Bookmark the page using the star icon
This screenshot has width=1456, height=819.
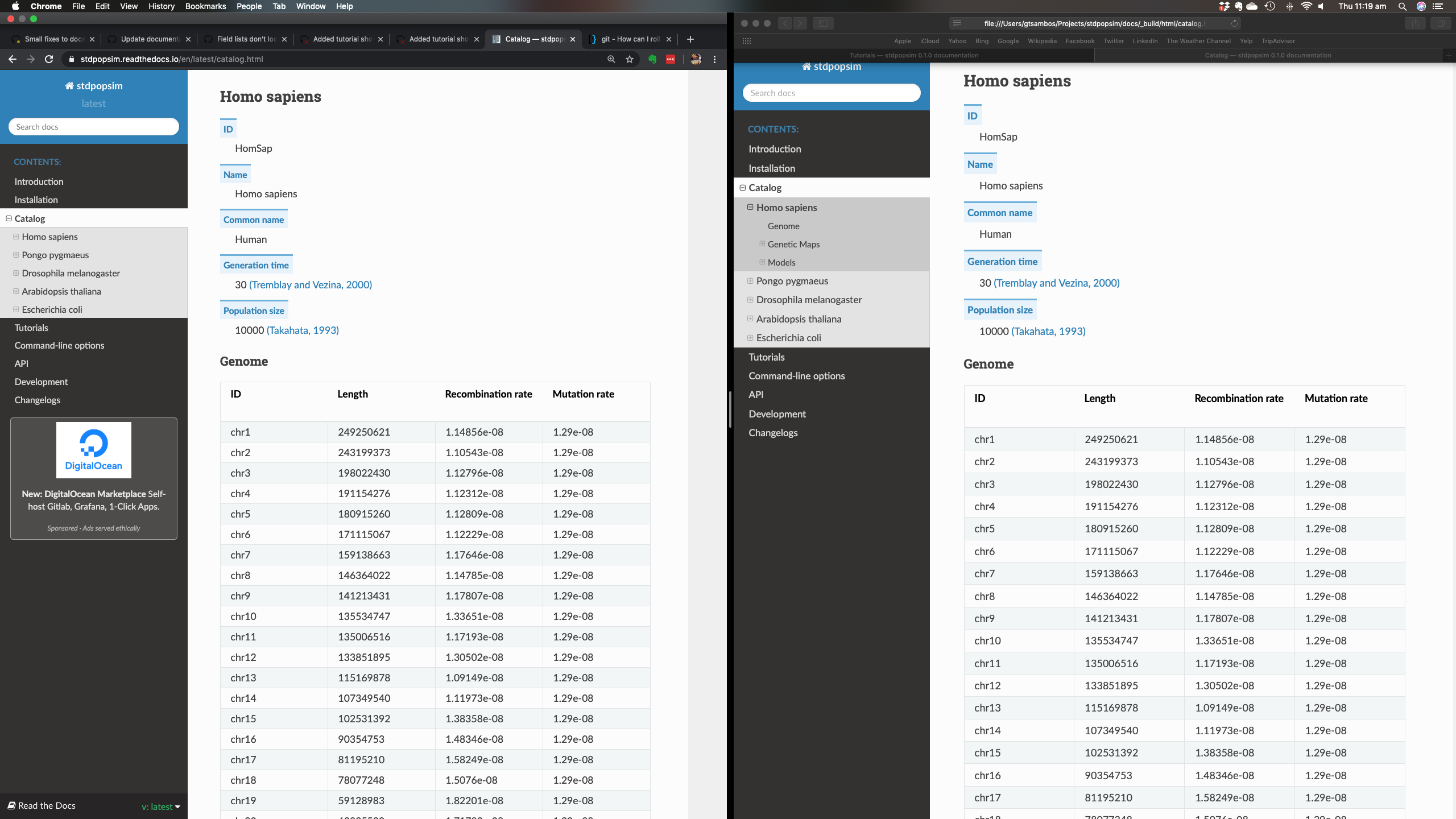click(x=628, y=60)
